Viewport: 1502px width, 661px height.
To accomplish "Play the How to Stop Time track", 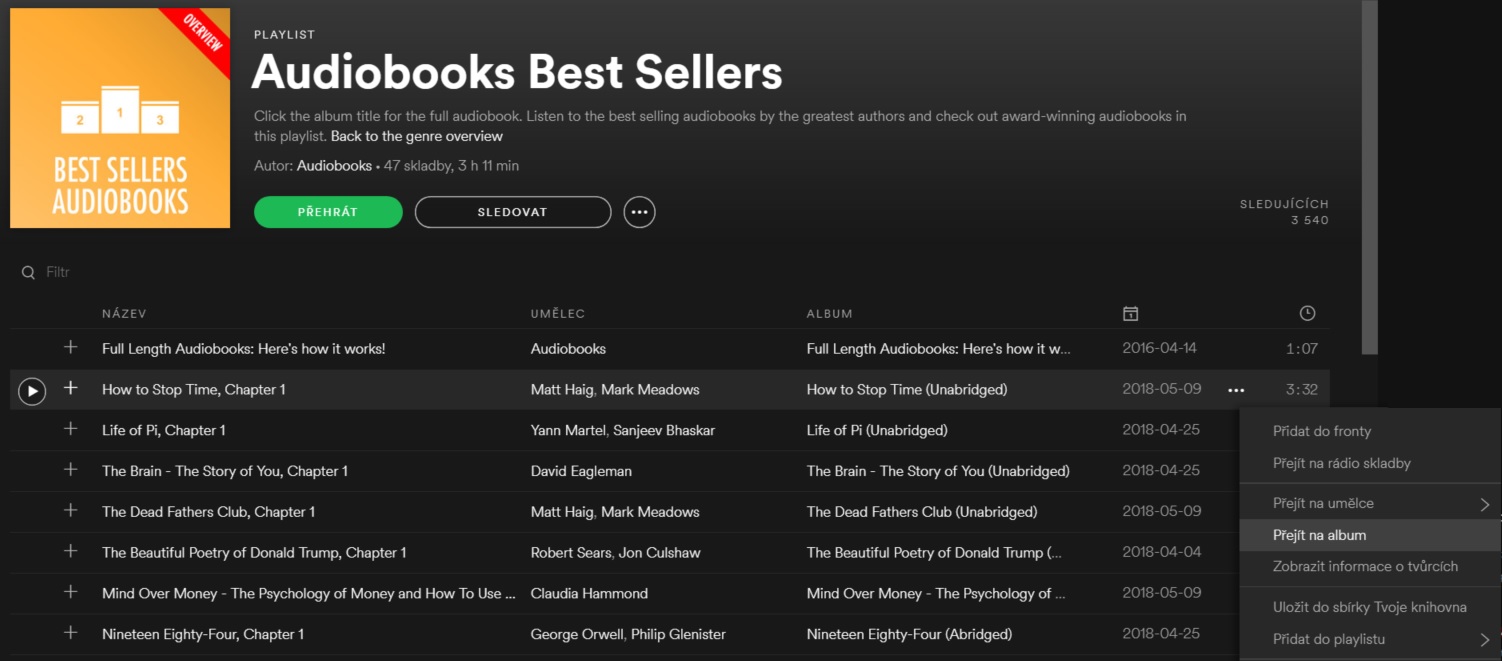I will (x=32, y=390).
